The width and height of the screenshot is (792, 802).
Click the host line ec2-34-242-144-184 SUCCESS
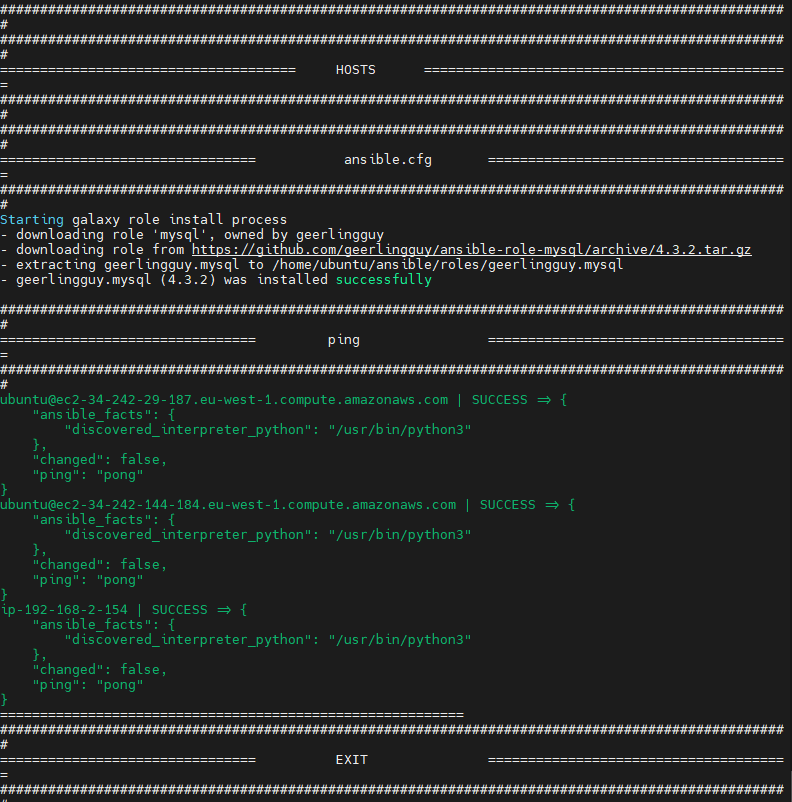pyautogui.click(x=288, y=505)
